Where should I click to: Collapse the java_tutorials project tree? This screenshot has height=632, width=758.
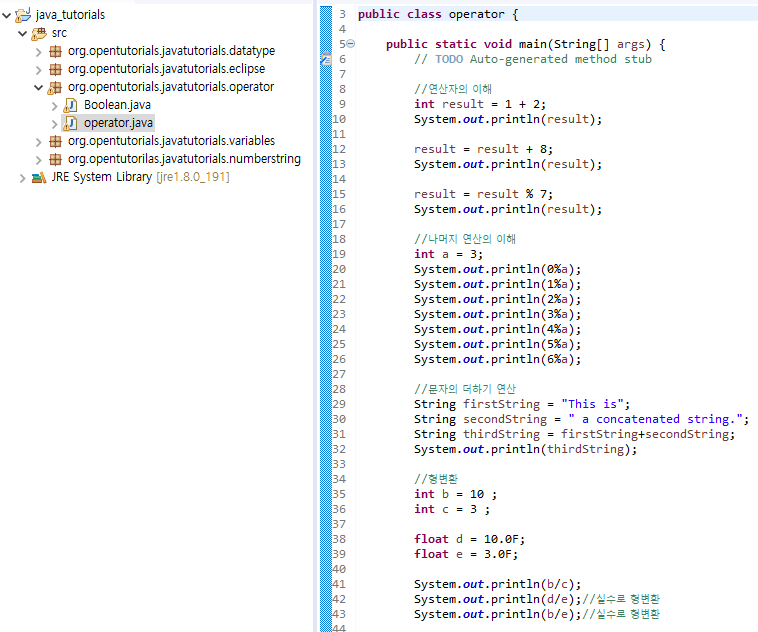7,15
